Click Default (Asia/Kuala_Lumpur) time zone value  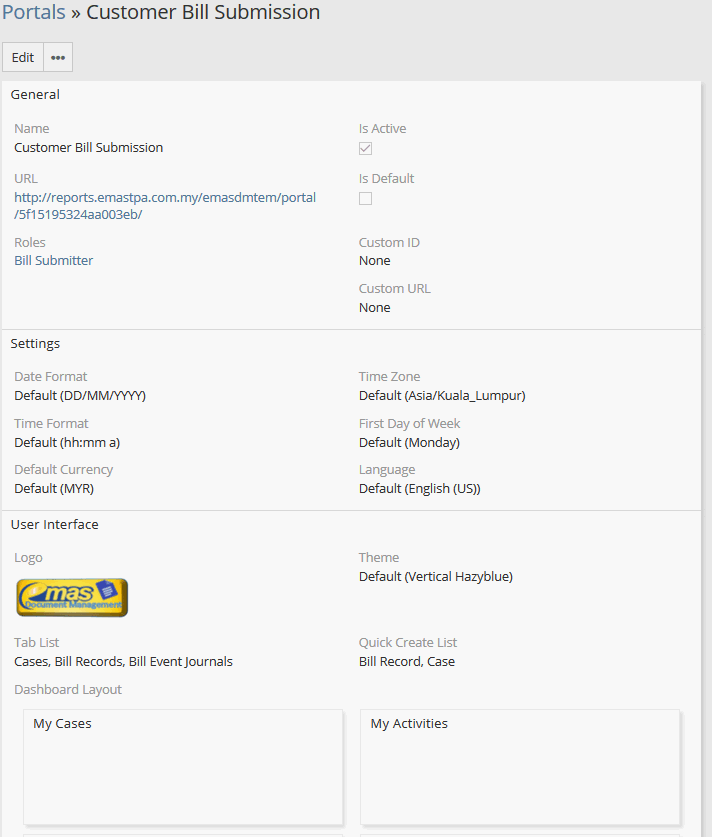[442, 396]
